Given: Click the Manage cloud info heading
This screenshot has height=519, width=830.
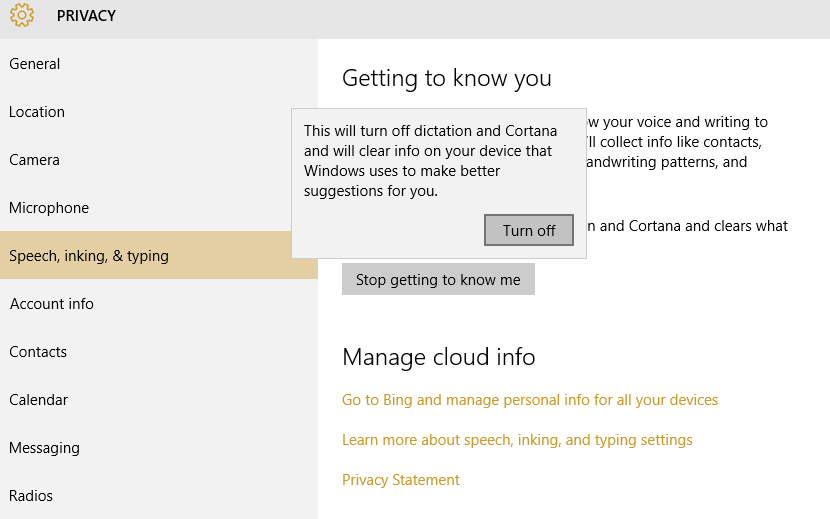Looking at the screenshot, I should [439, 357].
